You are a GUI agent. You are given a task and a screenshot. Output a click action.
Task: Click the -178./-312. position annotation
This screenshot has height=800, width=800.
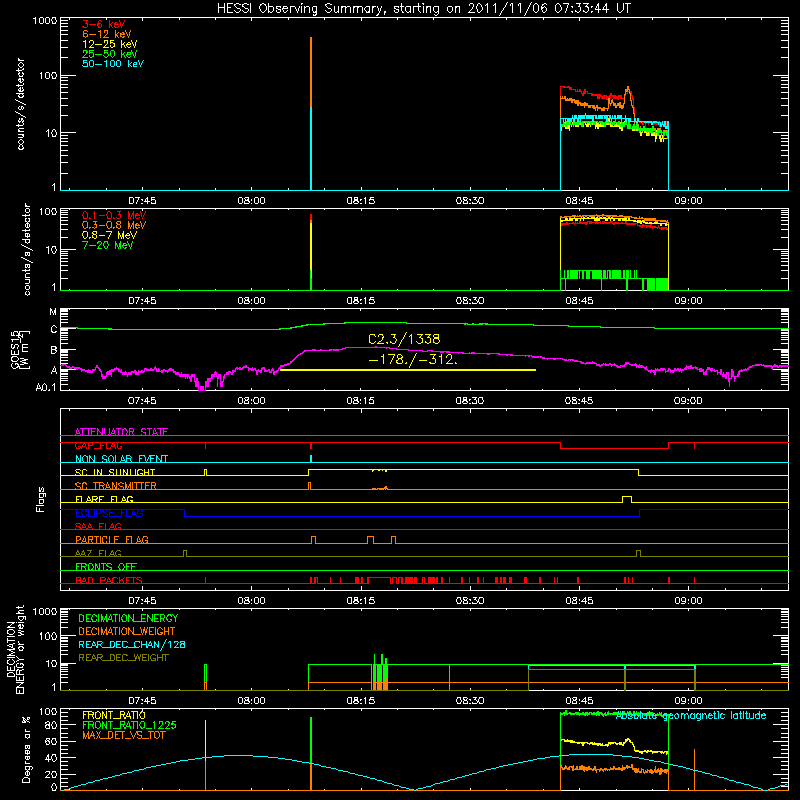(x=413, y=359)
